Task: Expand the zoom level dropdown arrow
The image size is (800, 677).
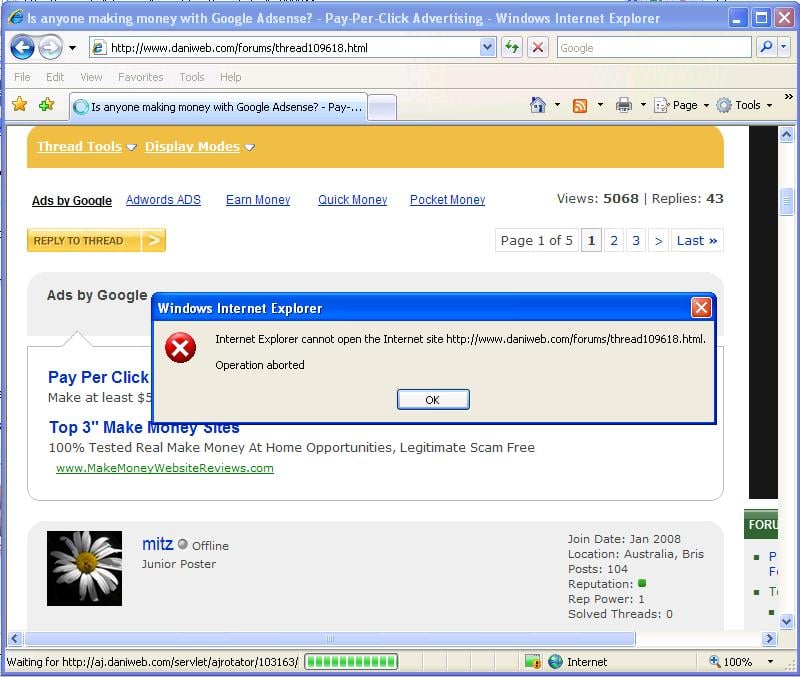Action: 770,662
